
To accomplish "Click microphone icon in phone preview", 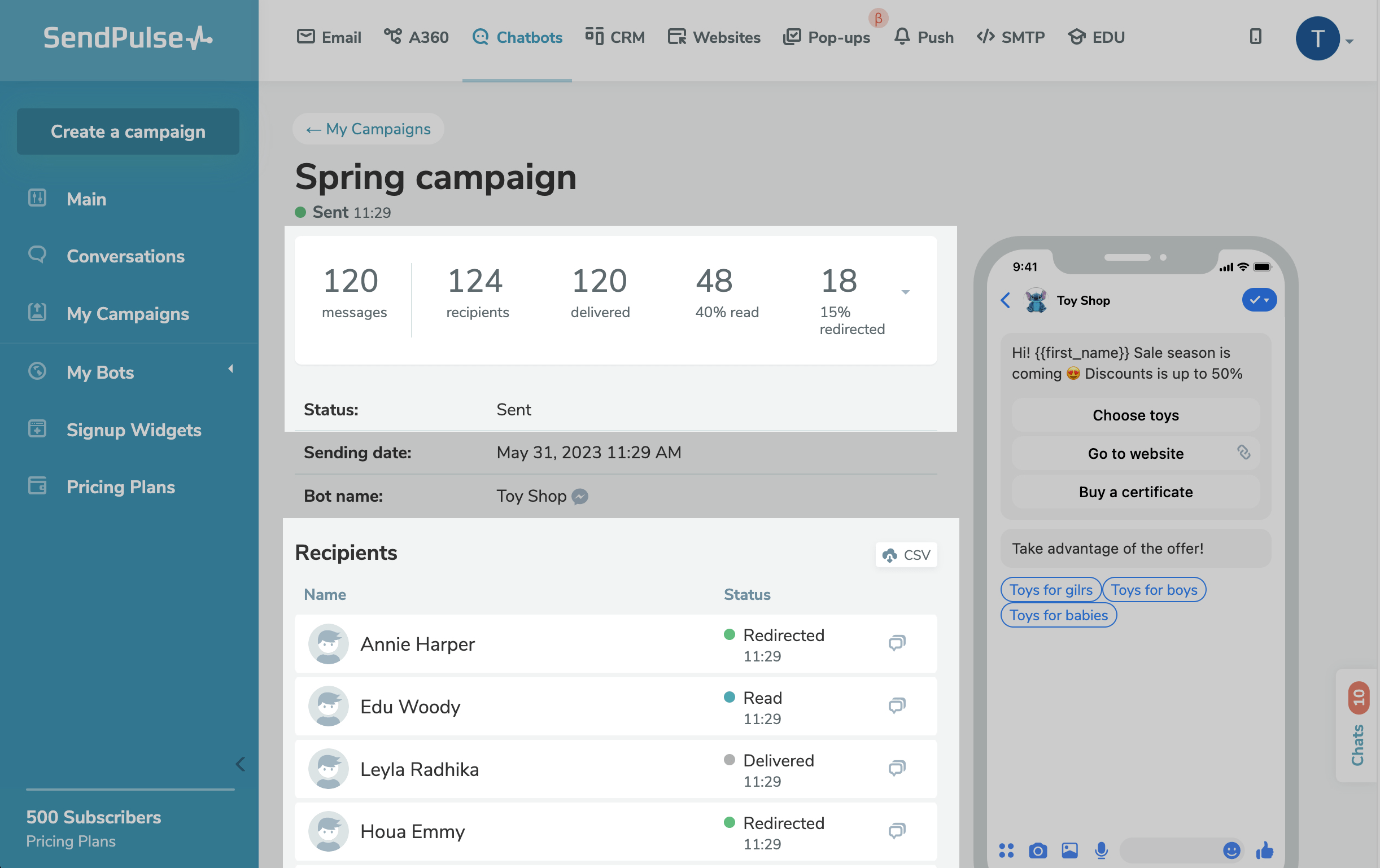I will pos(1101,851).
